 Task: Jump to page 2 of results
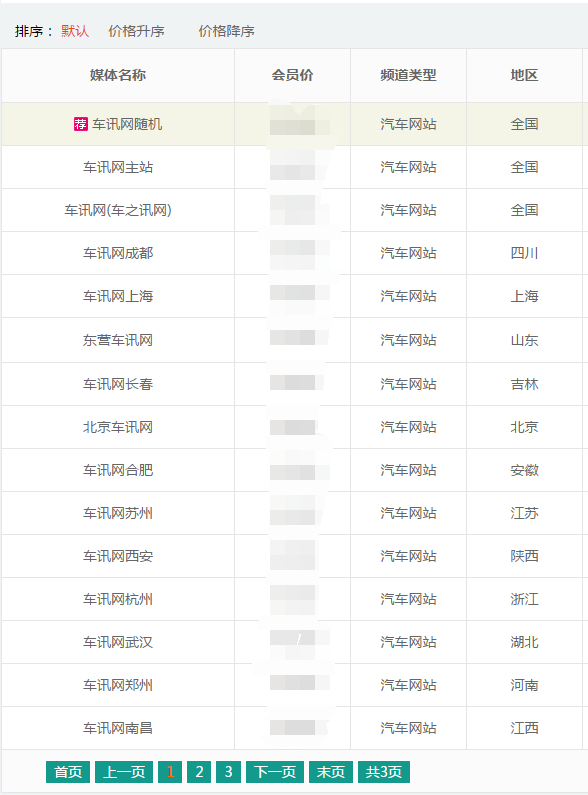click(199, 772)
